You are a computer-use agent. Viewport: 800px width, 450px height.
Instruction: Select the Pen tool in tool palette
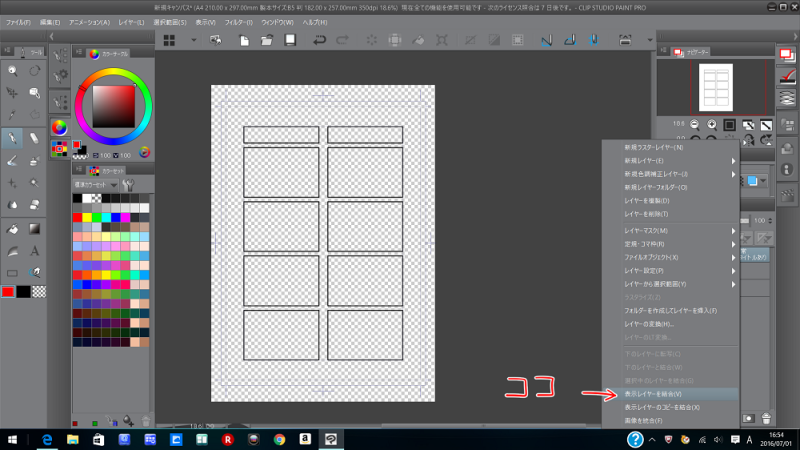click(12, 138)
